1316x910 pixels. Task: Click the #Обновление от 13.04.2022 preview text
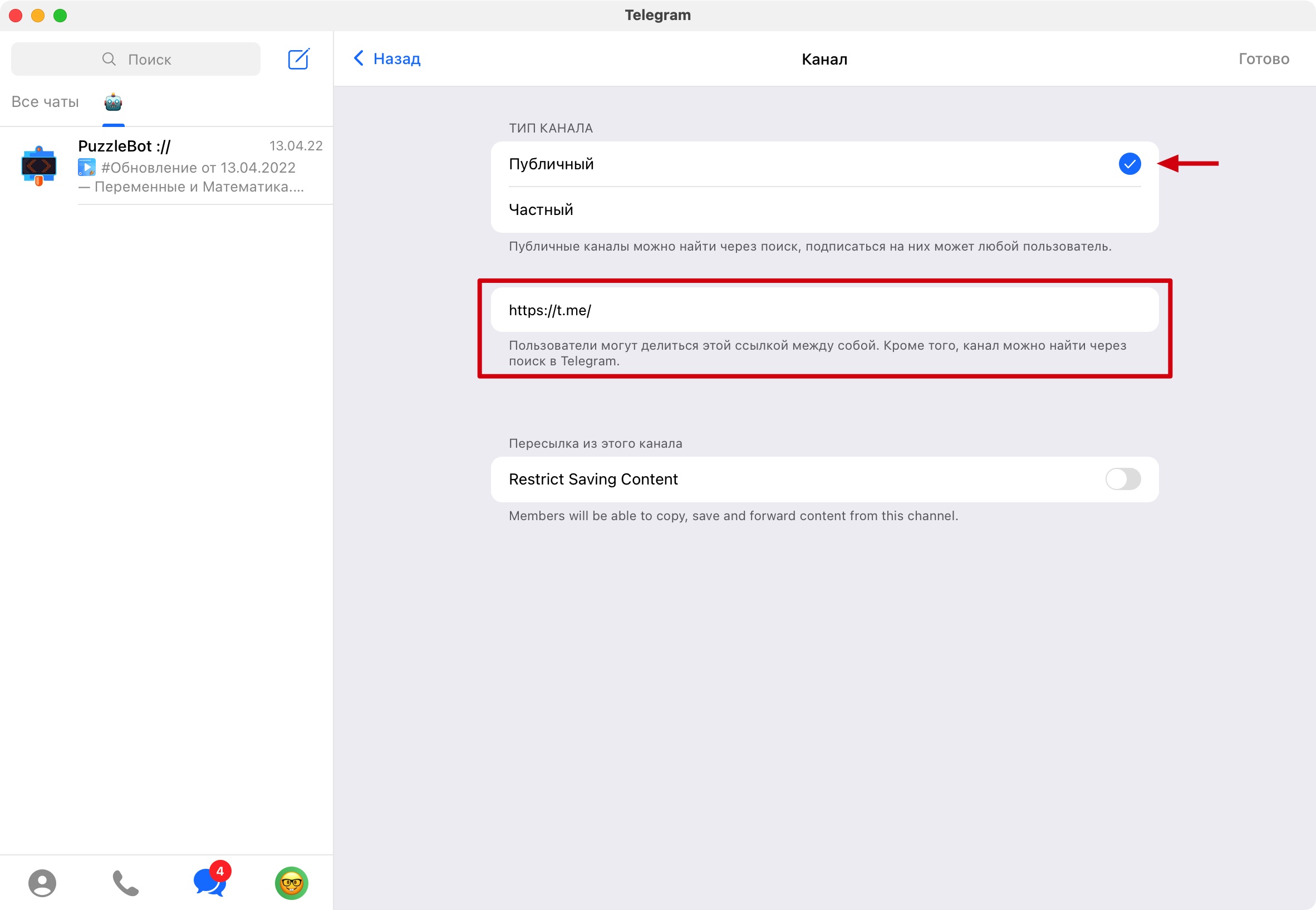pyautogui.click(x=198, y=168)
